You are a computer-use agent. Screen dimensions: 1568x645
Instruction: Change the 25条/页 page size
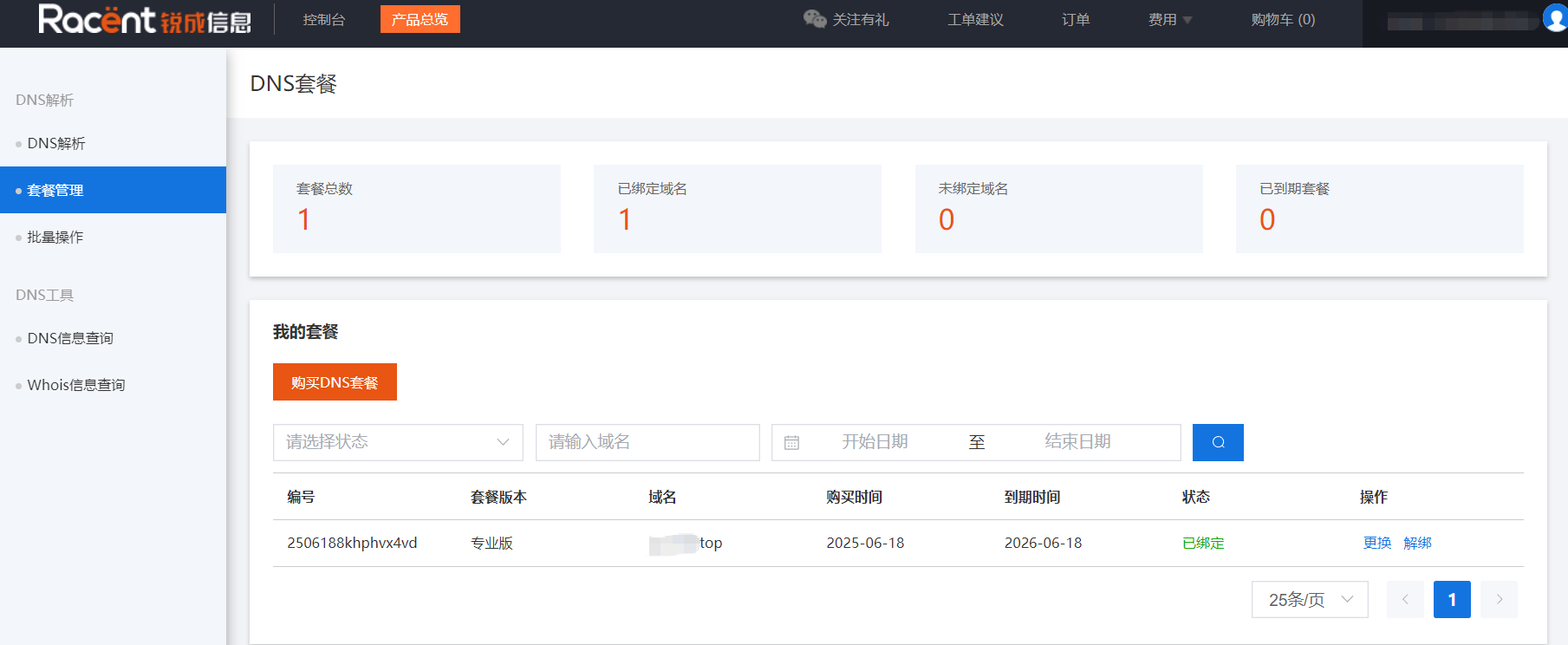tap(1309, 600)
